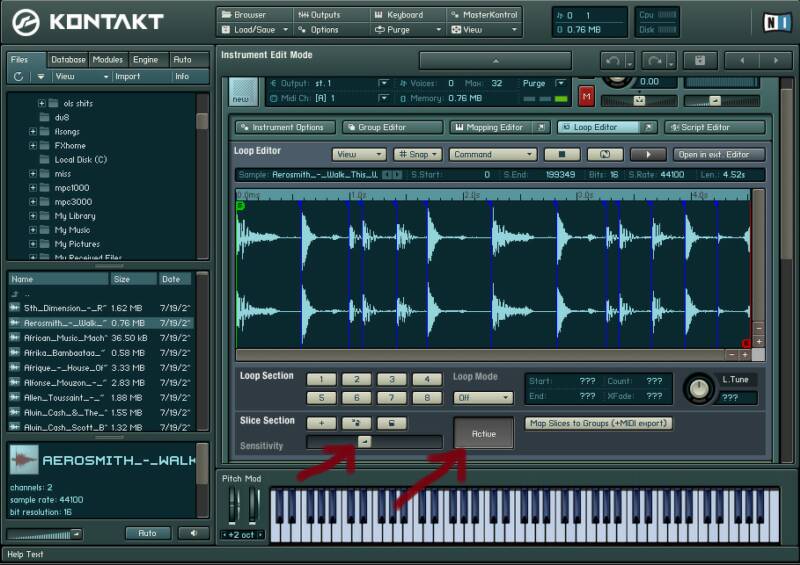Go to previous instrument arrow
Screen dimensions: 800x565
click(x=742, y=61)
